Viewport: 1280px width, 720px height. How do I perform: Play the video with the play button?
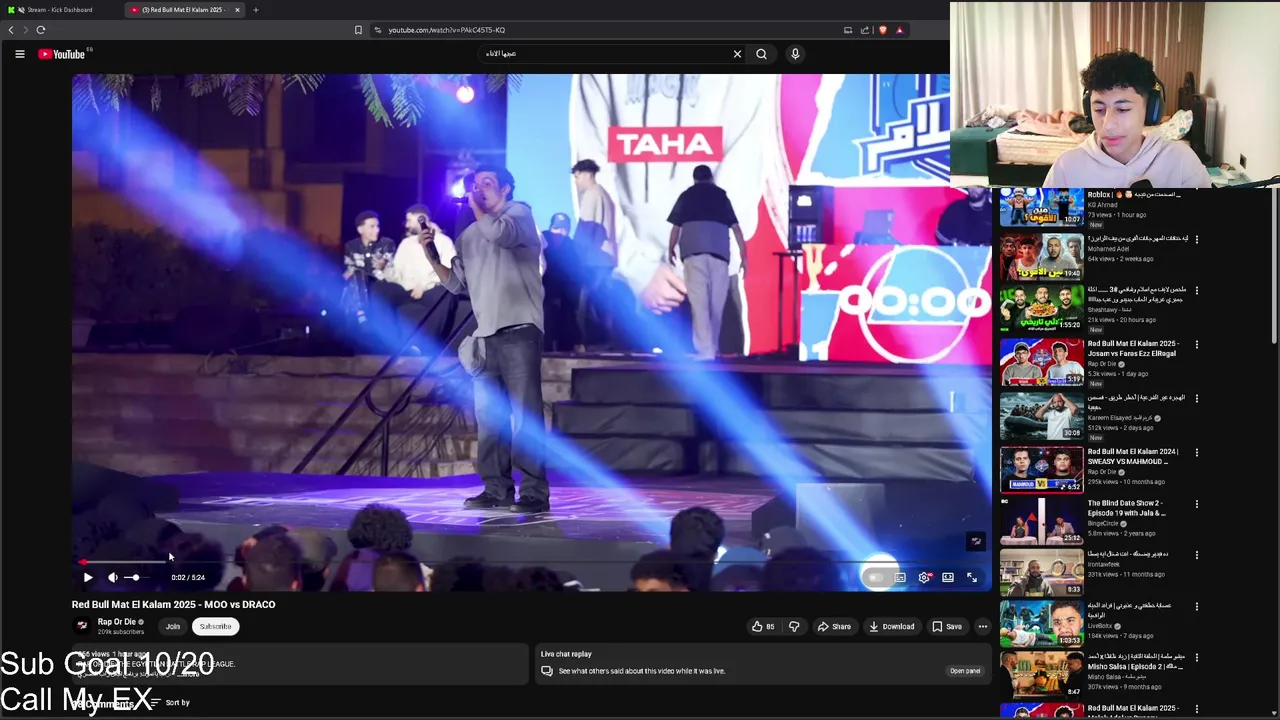point(88,577)
